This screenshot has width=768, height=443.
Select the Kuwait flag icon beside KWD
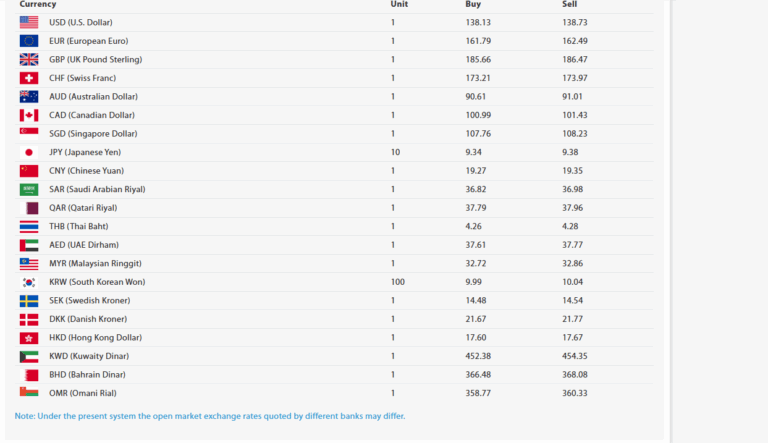[x=29, y=356]
